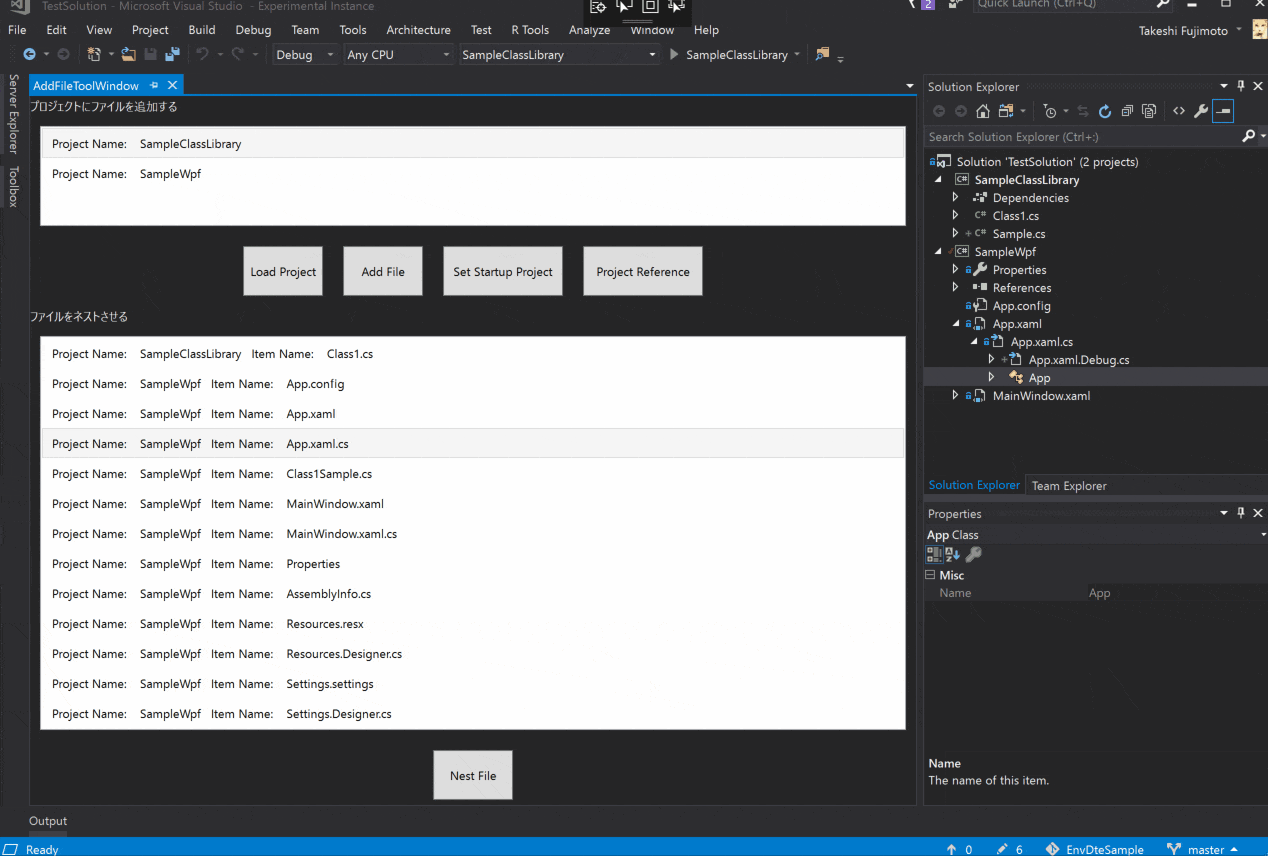Click the Switch Views icon in Solution Explorer

click(1007, 111)
